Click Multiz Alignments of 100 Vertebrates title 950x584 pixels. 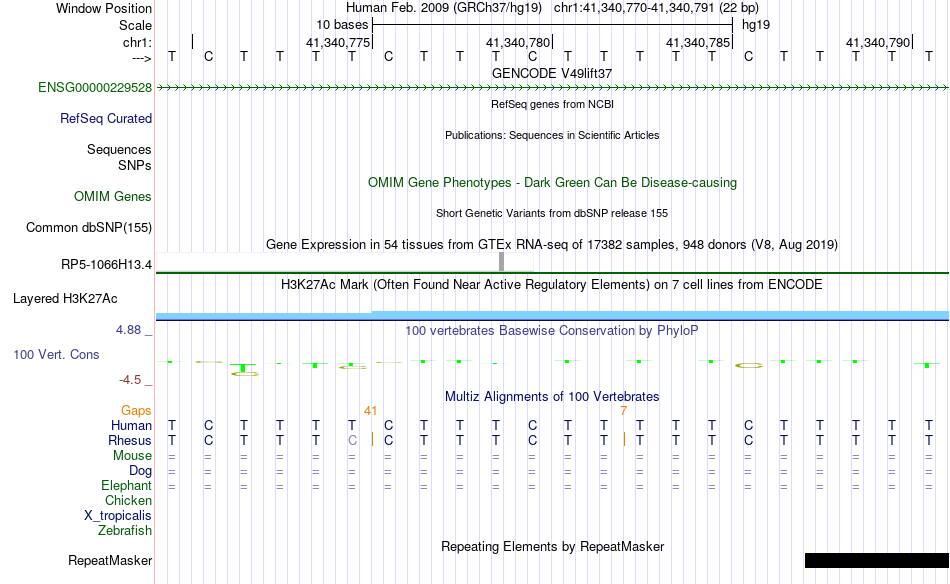point(552,397)
